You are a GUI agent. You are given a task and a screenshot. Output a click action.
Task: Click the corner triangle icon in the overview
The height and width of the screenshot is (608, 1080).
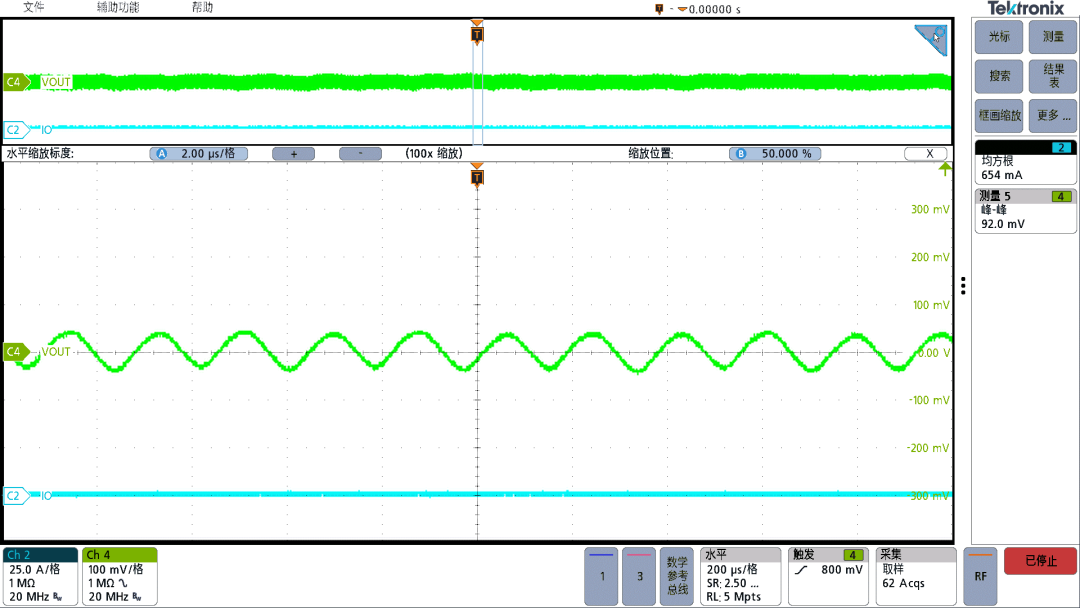click(x=933, y=38)
